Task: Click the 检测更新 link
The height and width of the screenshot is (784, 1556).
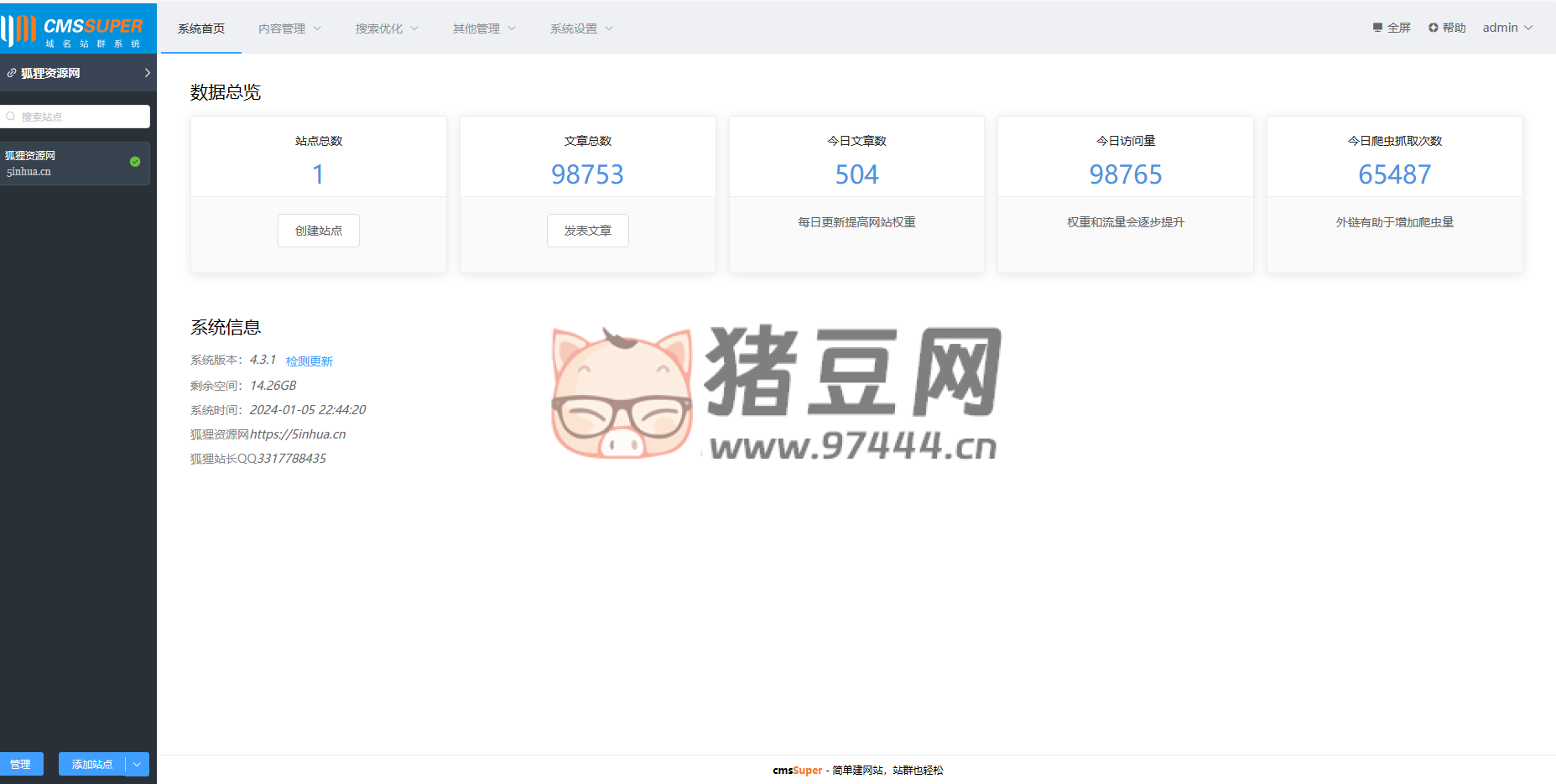Action: tap(310, 361)
